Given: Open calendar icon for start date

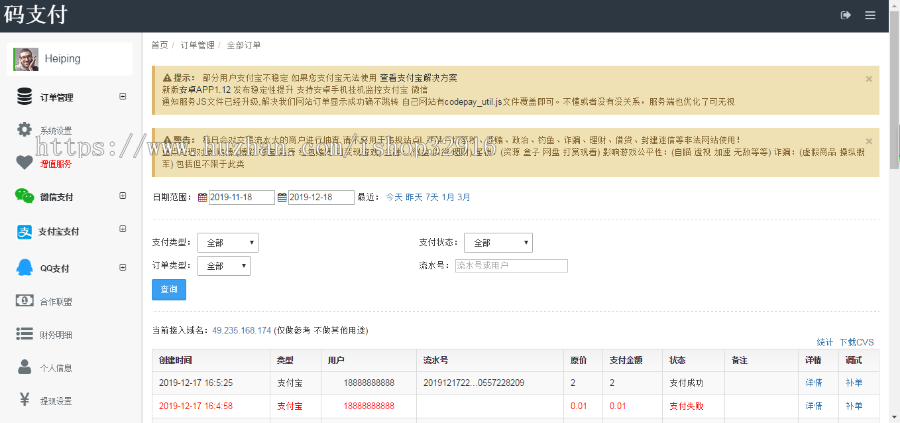Looking at the screenshot, I should tap(202, 197).
